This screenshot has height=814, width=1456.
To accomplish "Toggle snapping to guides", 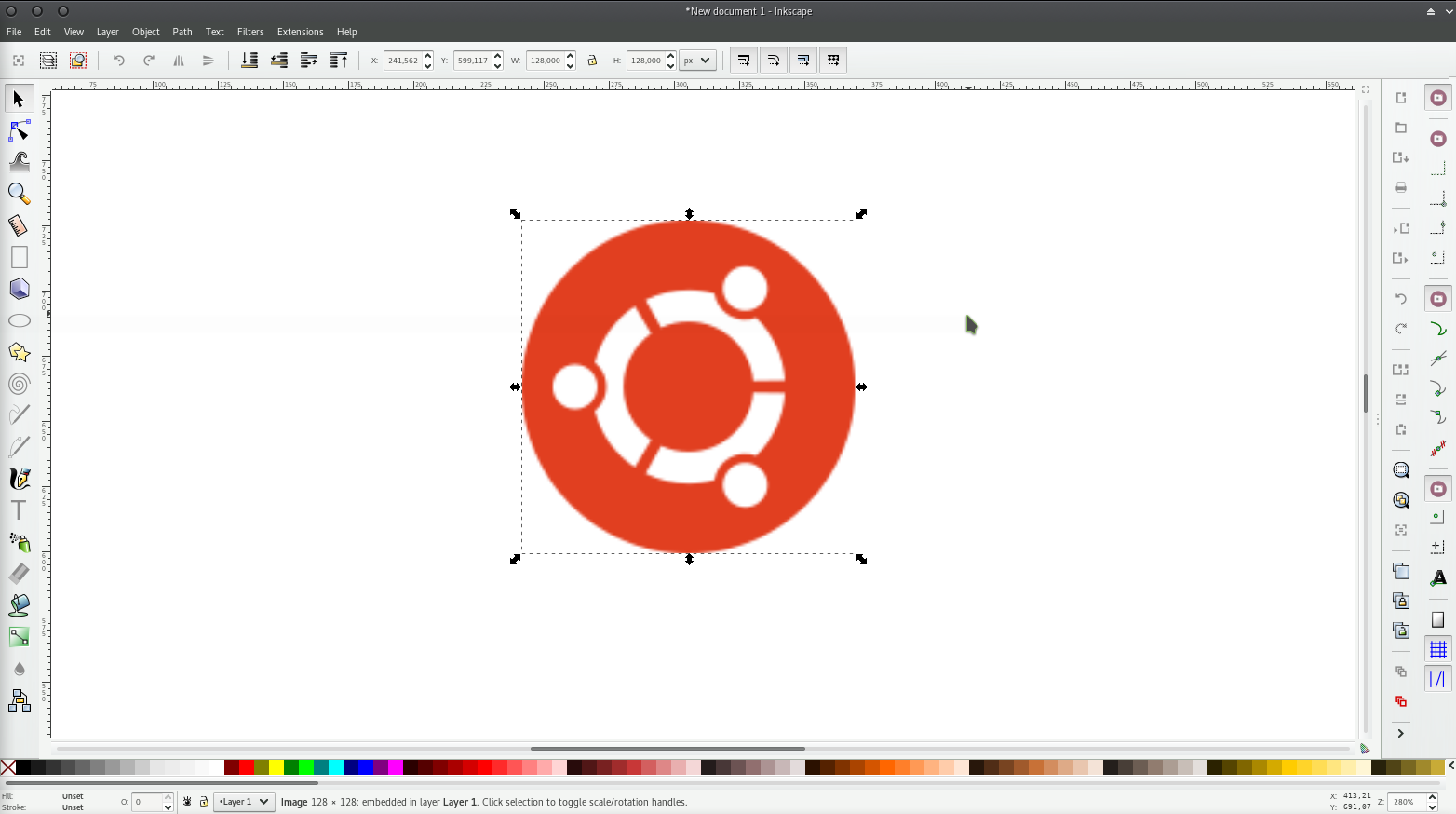I will [x=1438, y=679].
